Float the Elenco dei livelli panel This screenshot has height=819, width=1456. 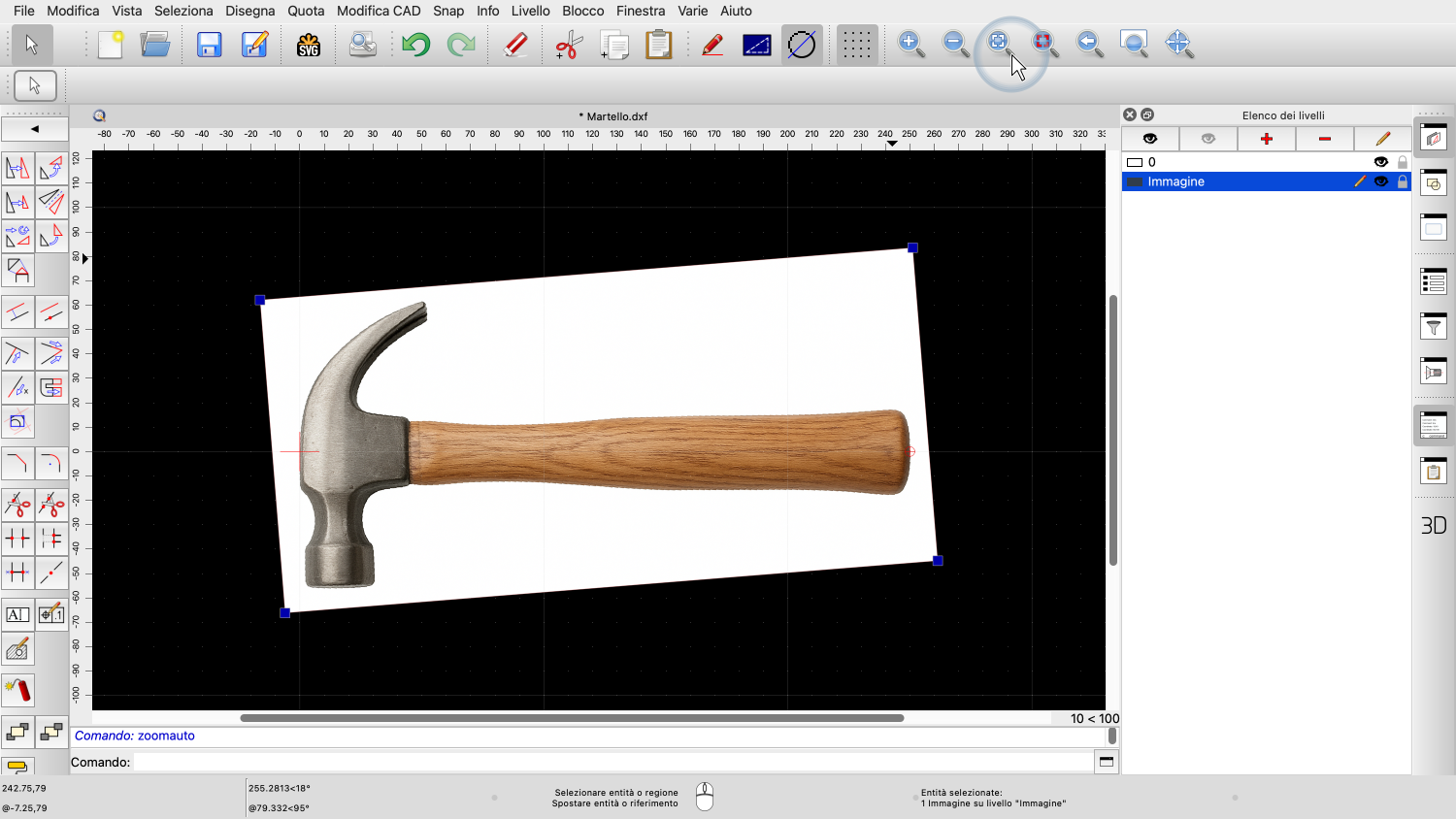tap(1147, 115)
